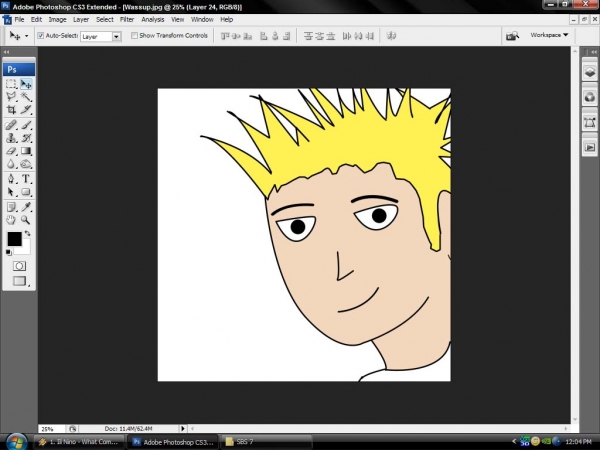This screenshot has width=600, height=450.
Task: Select the Eyedropper tool
Action: pyautogui.click(x=26, y=207)
